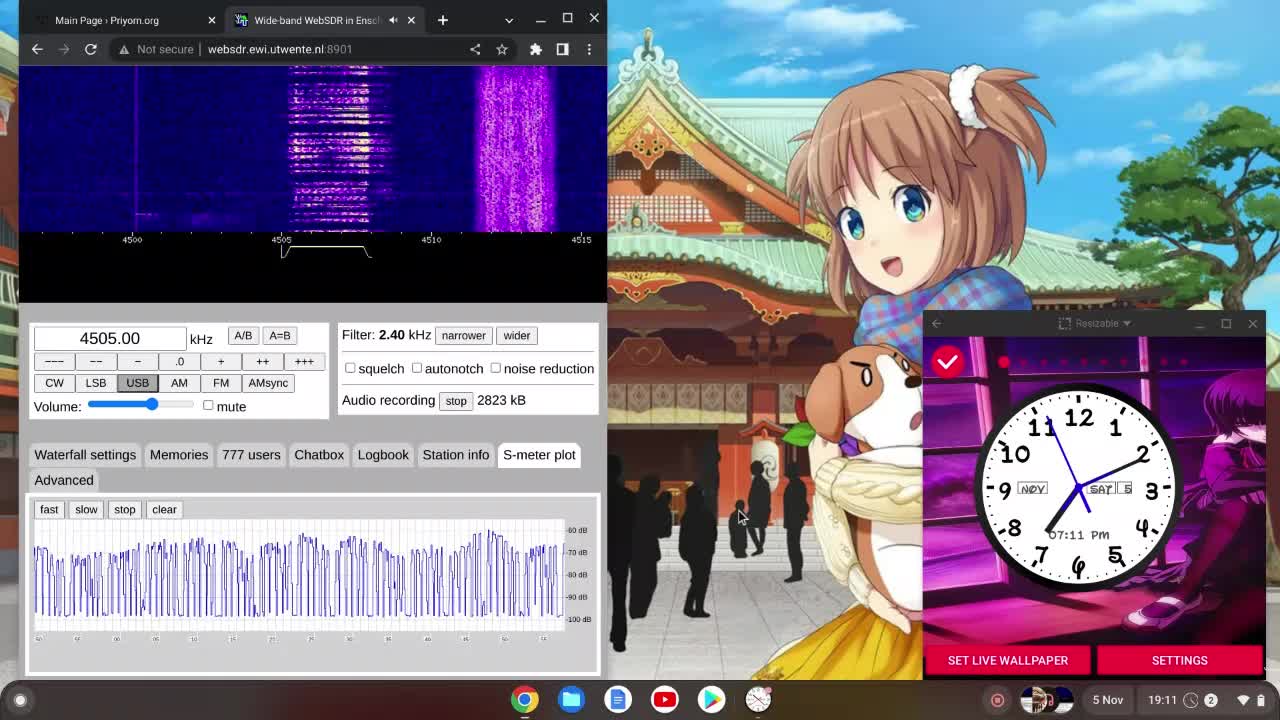Screen dimensions: 1280x720
Task: Make the filter narrower
Action: click(464, 336)
